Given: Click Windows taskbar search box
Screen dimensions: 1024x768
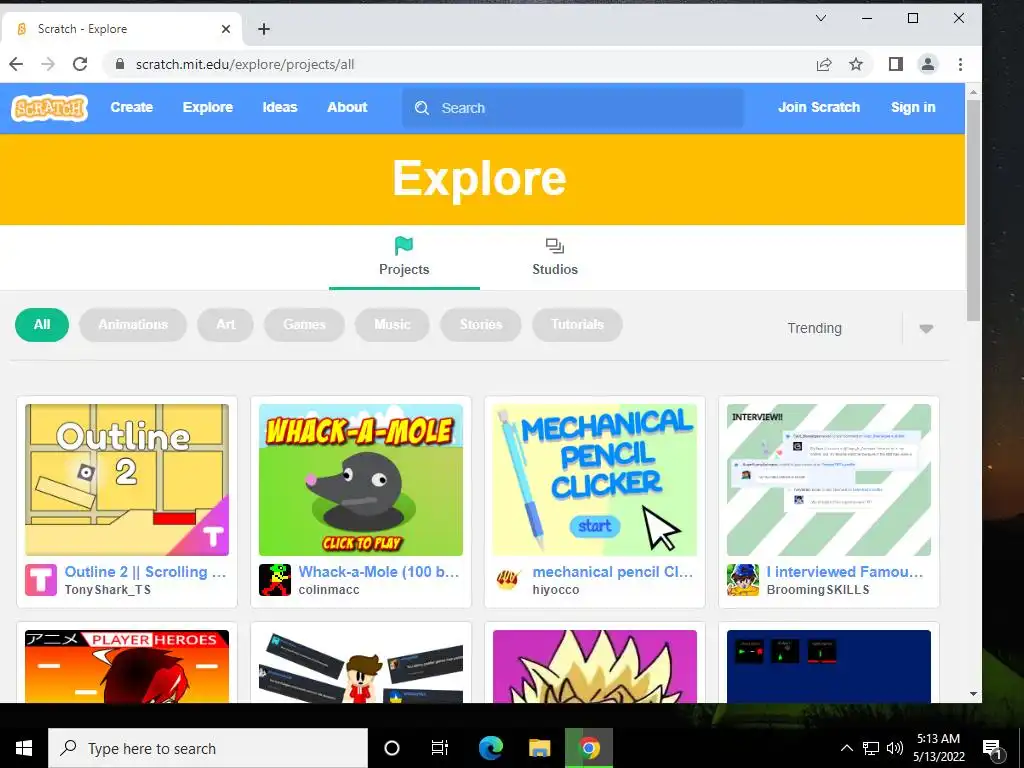Looking at the screenshot, I should pos(208,748).
